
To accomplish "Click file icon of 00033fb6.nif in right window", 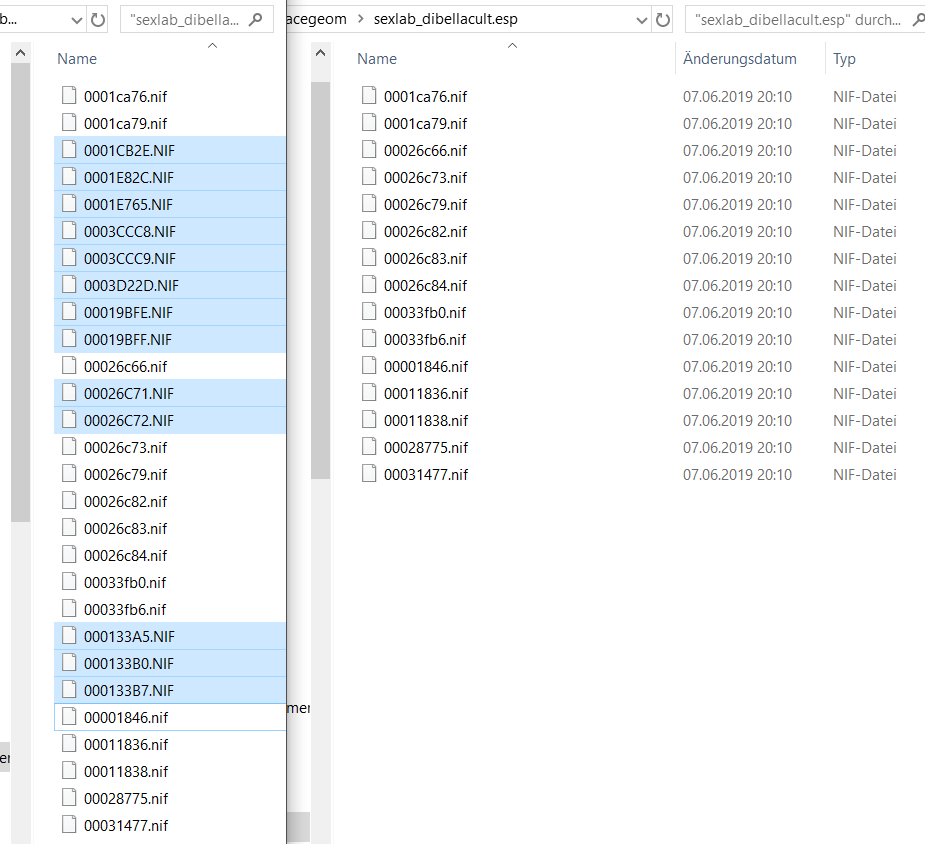I will [369, 339].
